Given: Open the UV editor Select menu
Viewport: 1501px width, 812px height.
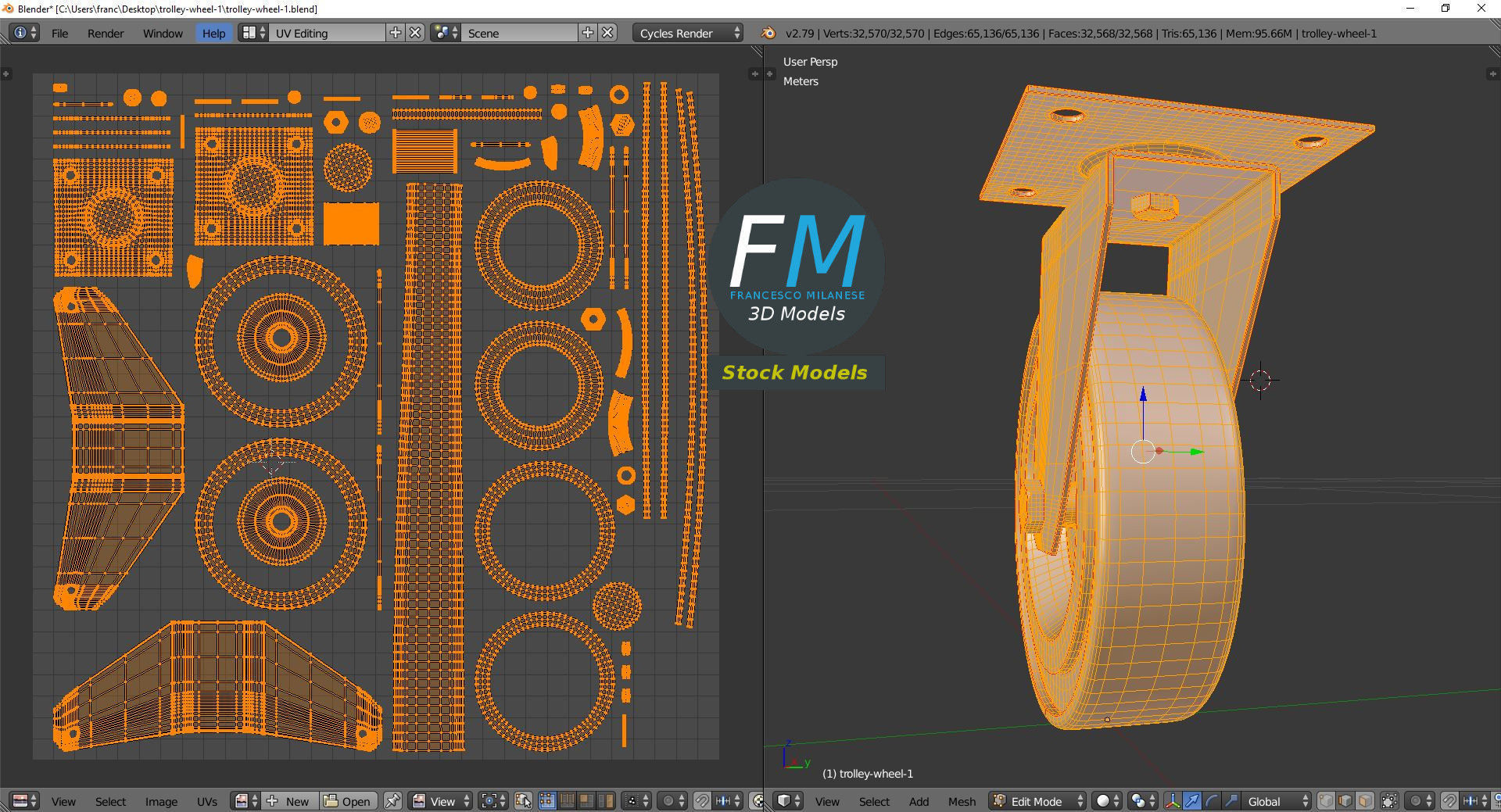Looking at the screenshot, I should point(110,801).
